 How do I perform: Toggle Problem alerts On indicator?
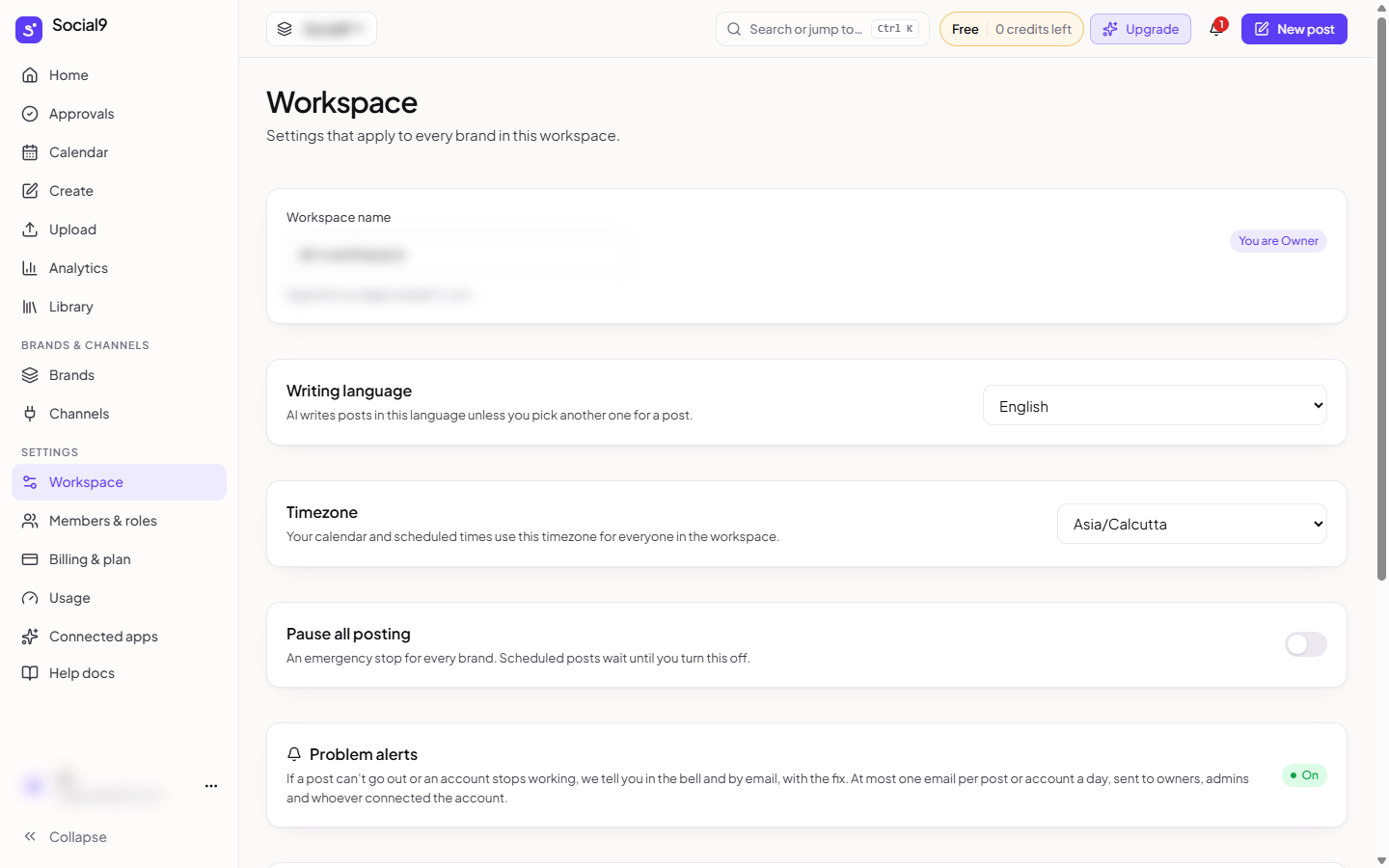(1304, 775)
